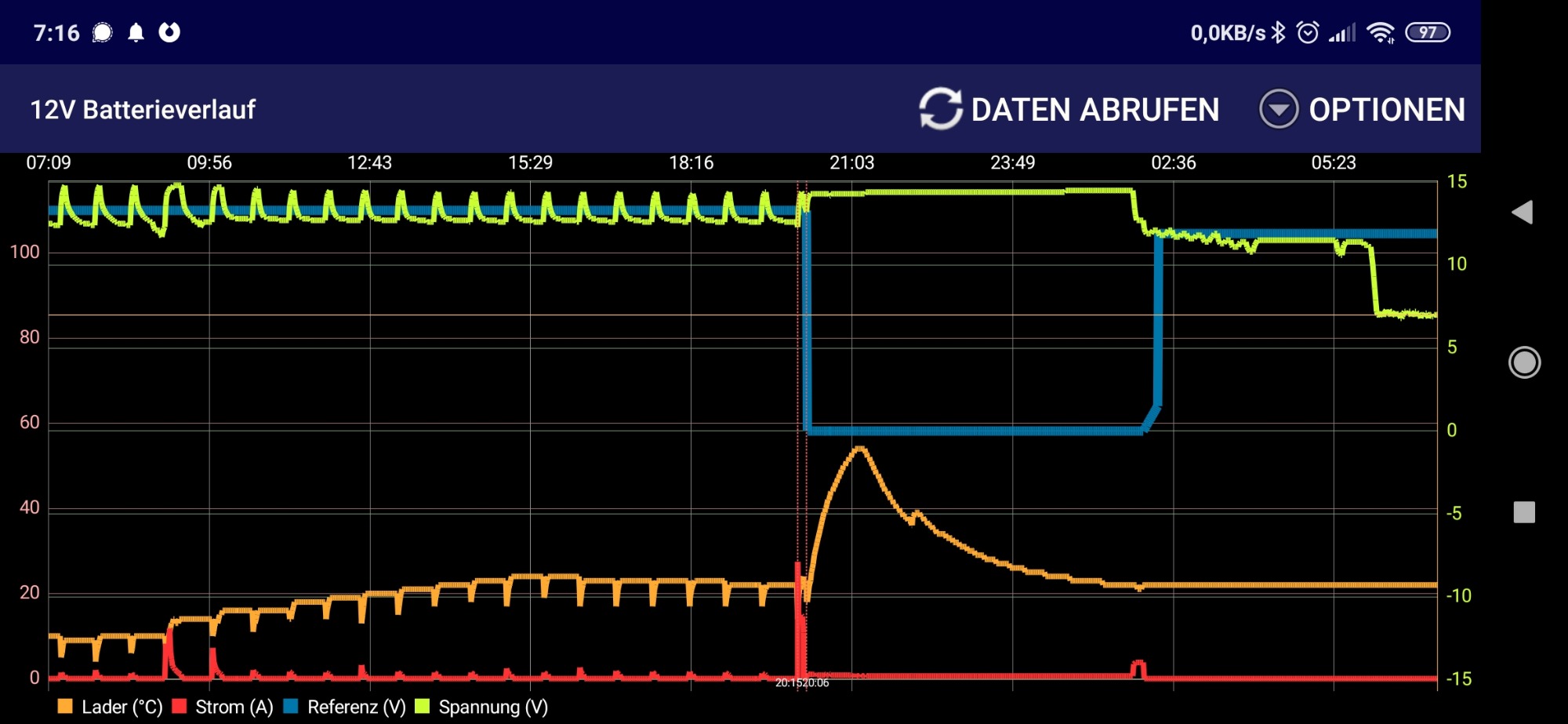1568x724 pixels.
Task: Expand the OPTIONEN dropdown arrow circle
Action: pyautogui.click(x=1279, y=109)
